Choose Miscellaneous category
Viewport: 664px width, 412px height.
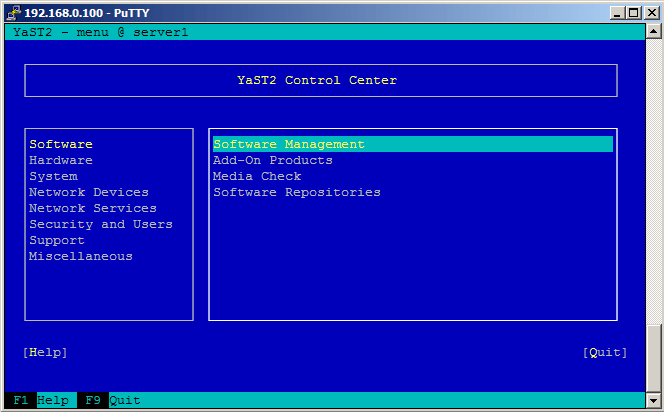pyautogui.click(x=80, y=256)
